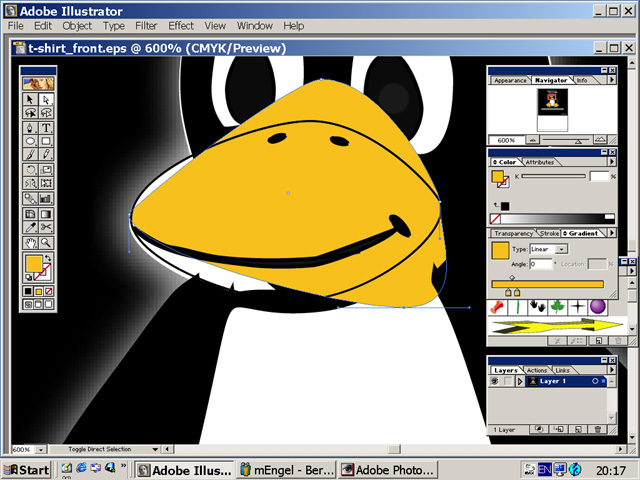
Task: Select the Type tool
Action: coord(46,128)
